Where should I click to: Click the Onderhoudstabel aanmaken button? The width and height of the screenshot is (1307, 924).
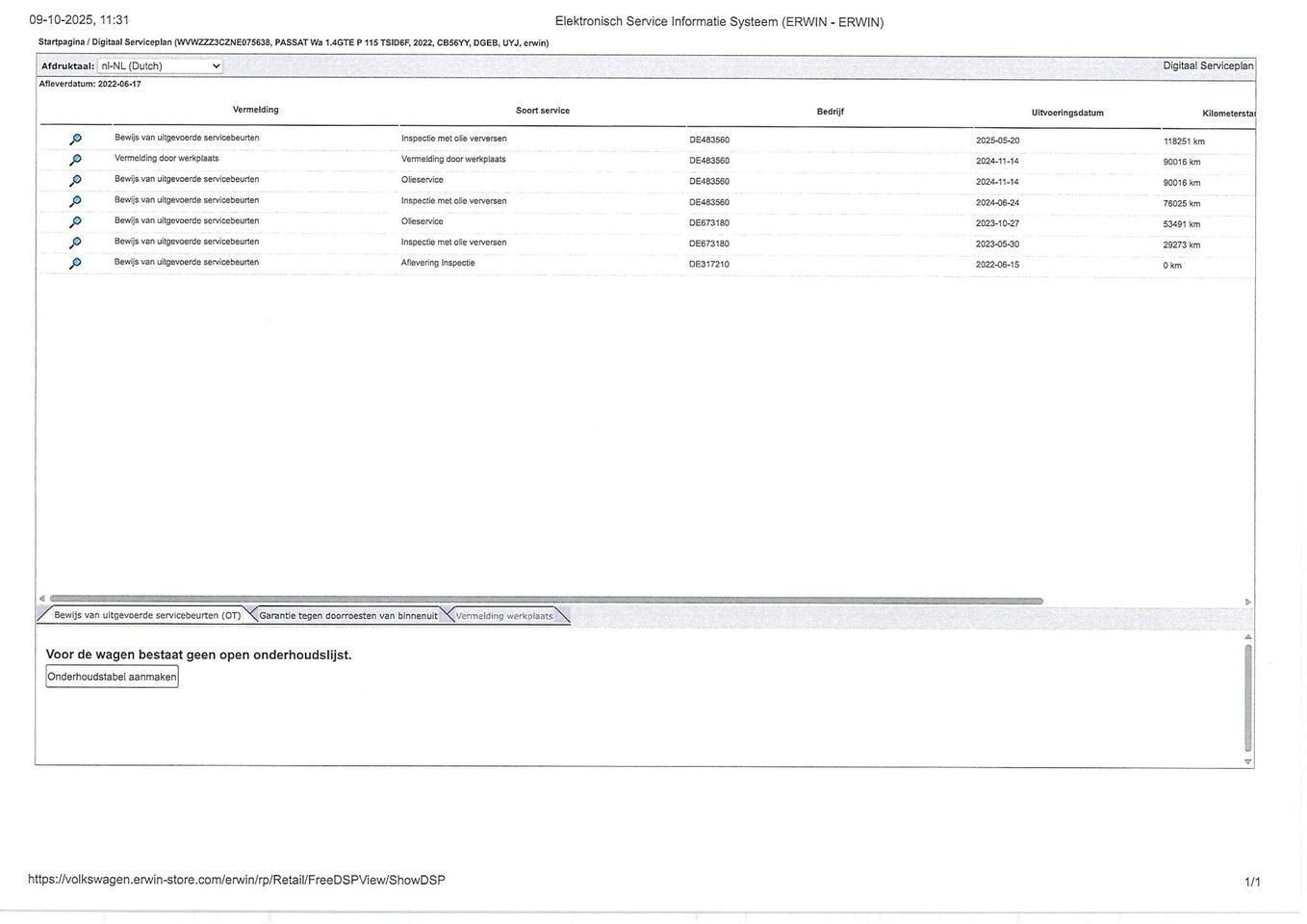[x=113, y=677]
